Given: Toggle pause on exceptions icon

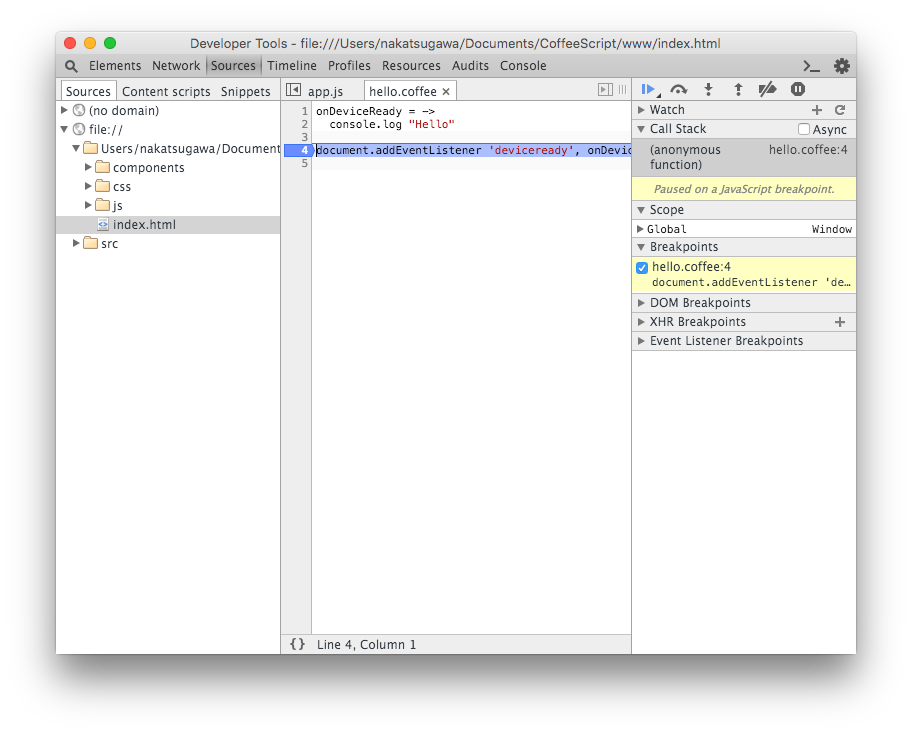Looking at the screenshot, I should [x=797, y=89].
